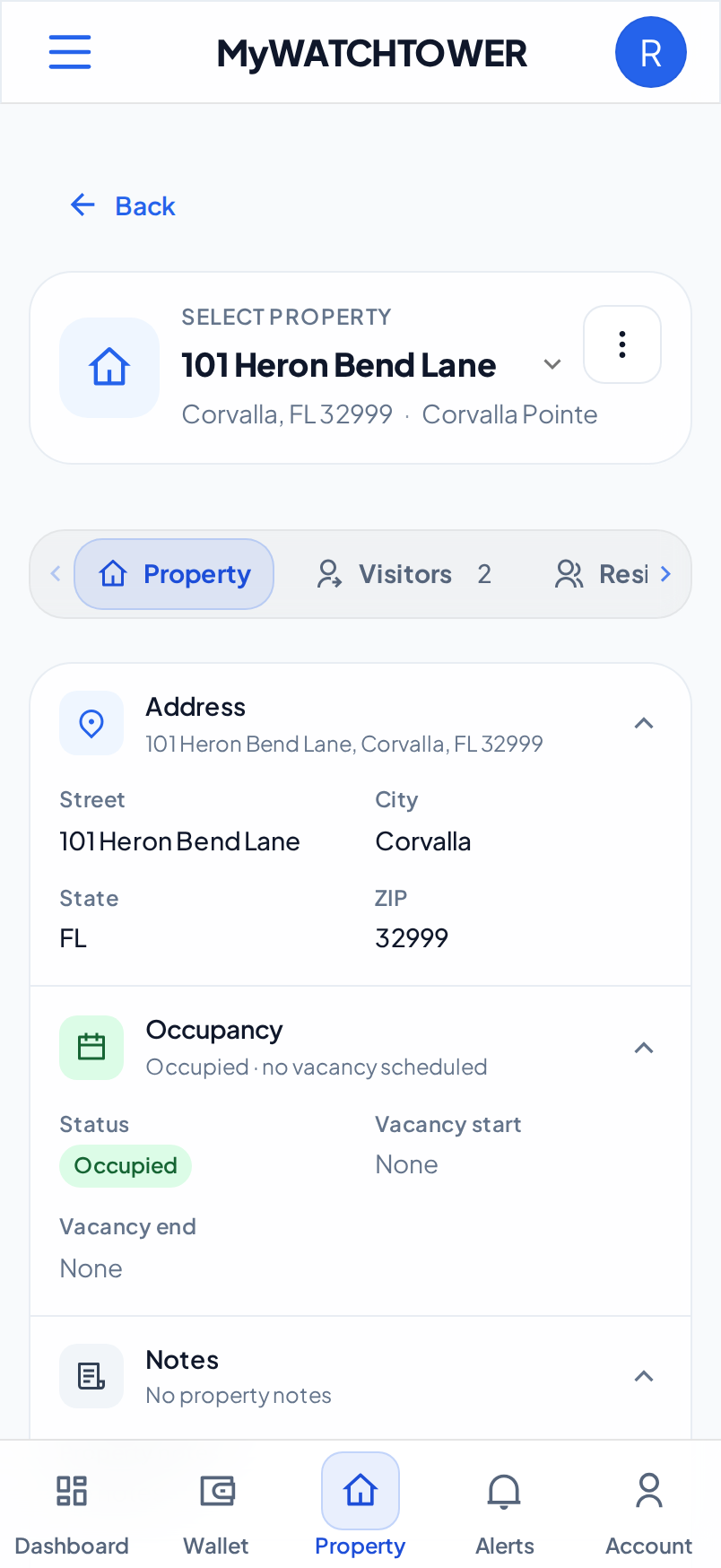Click the city value Corvalla
This screenshot has height=1568, width=721.
pos(423,841)
